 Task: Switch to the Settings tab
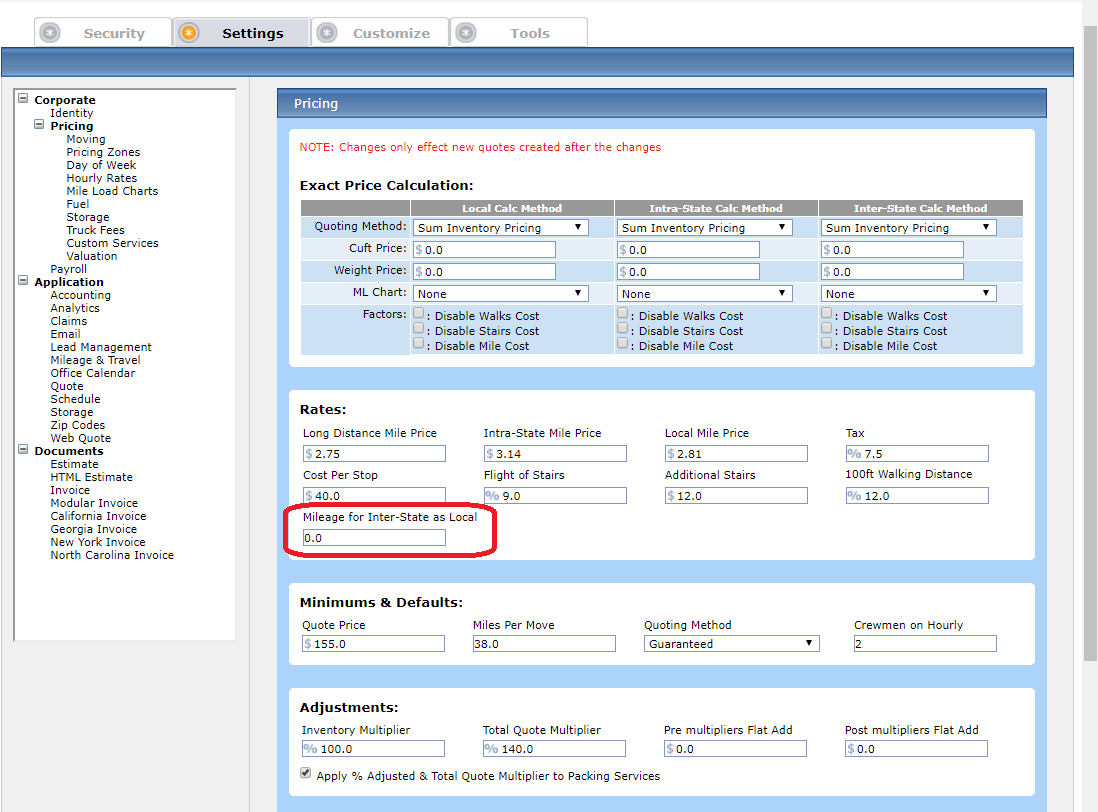[242, 32]
